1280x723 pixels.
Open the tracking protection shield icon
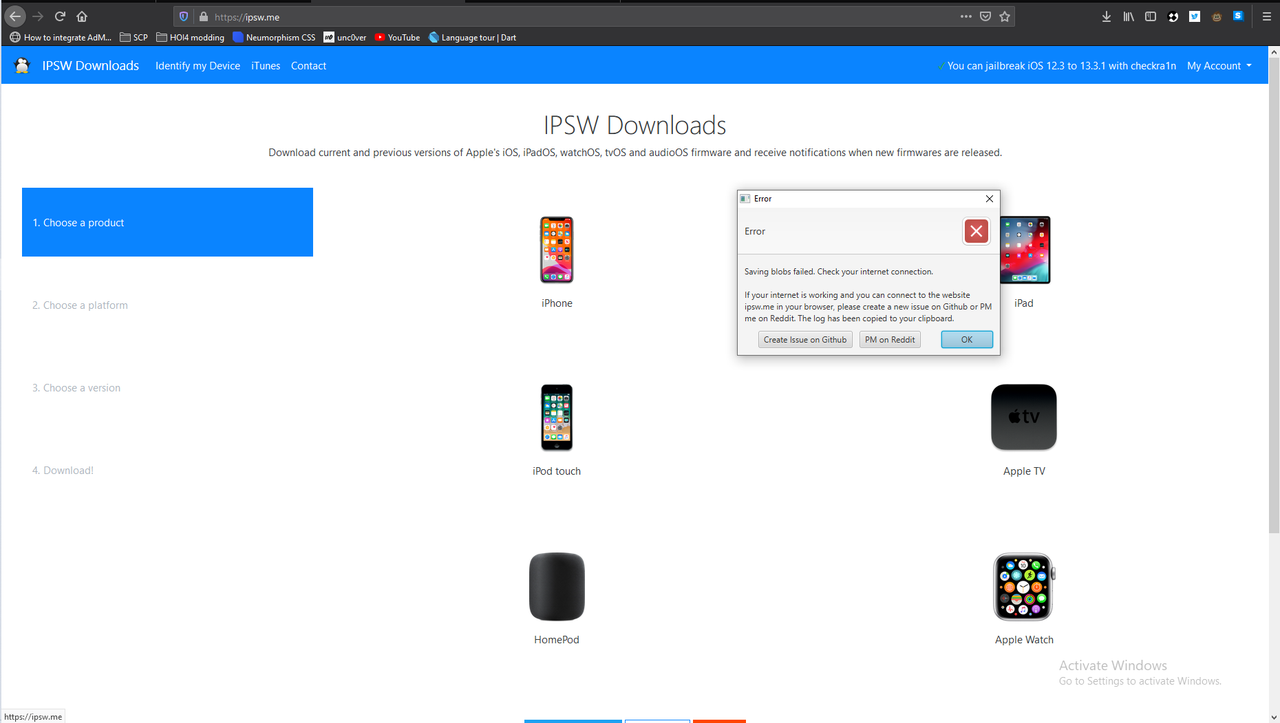tap(184, 16)
